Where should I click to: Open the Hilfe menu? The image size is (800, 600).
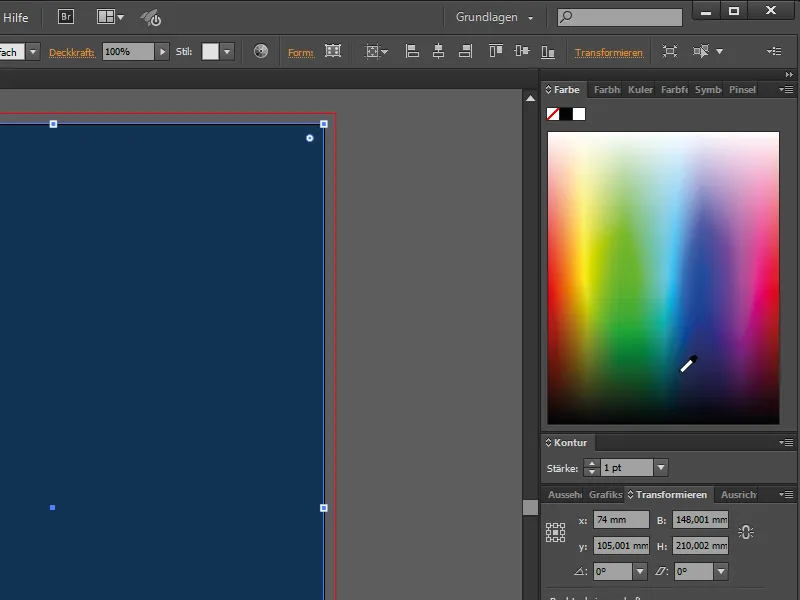pos(16,17)
